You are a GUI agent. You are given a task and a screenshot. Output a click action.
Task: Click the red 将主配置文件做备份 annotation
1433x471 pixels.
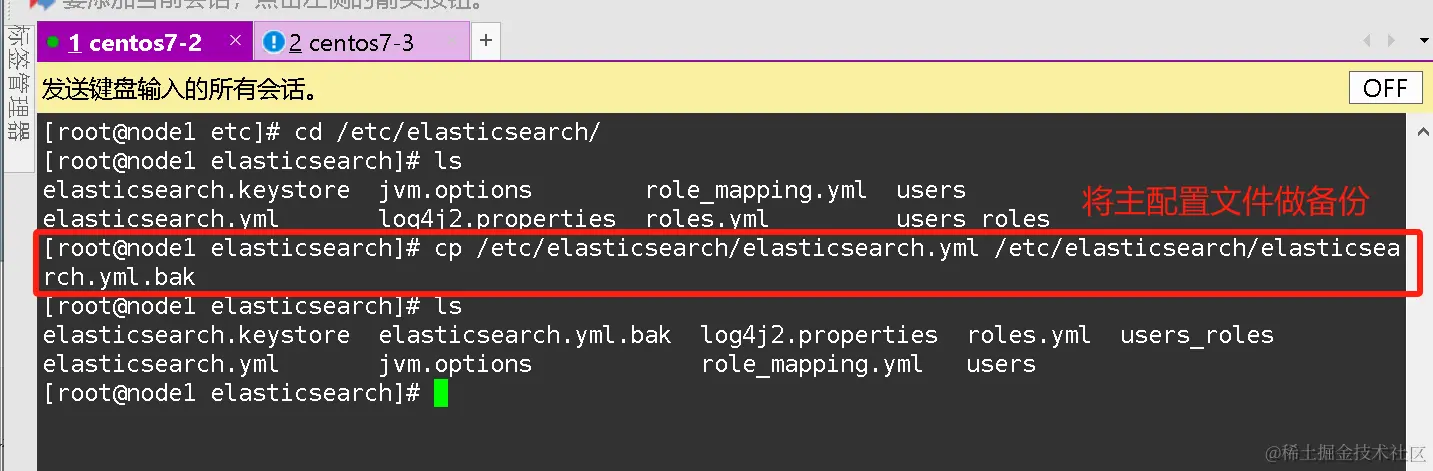[x=1225, y=201]
